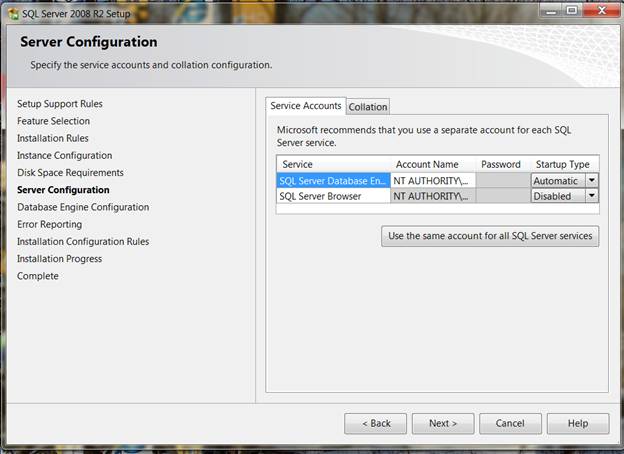
Task: Click Database Engine Configuration step
Action: click(x=83, y=207)
